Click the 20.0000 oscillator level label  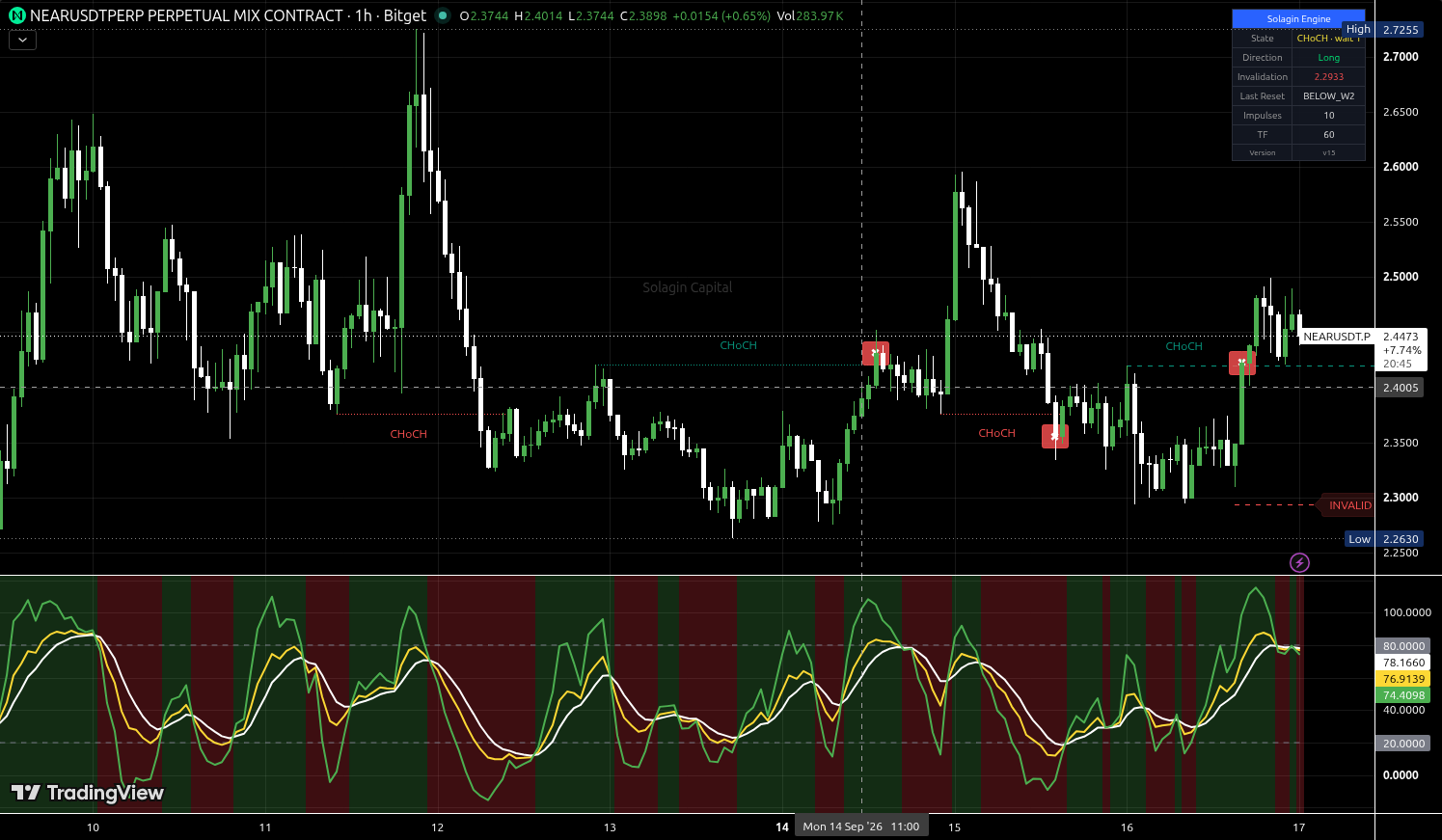click(1403, 744)
